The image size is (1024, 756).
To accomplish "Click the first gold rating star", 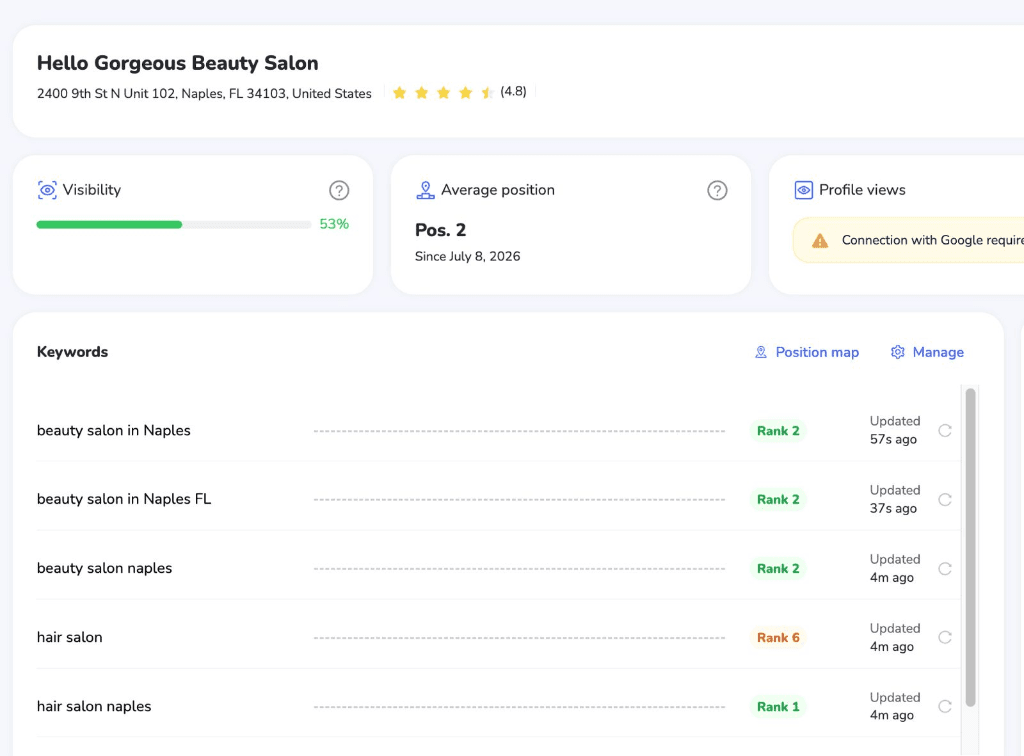I will point(400,93).
